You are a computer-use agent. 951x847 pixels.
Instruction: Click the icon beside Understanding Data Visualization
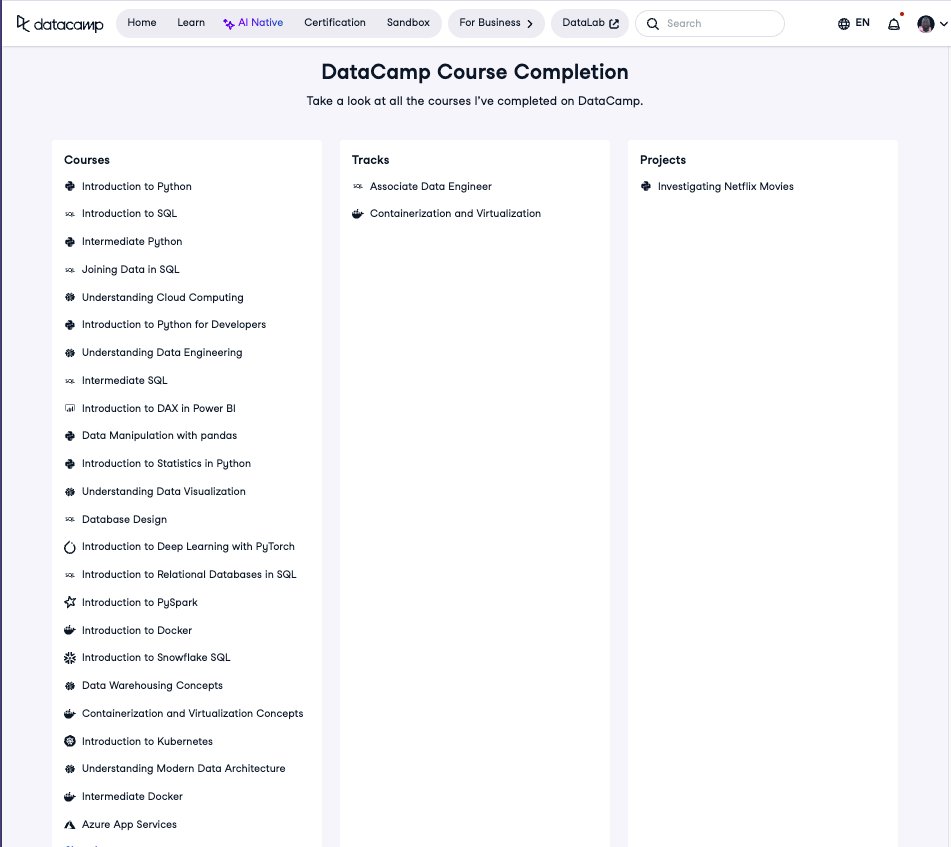[x=70, y=491]
